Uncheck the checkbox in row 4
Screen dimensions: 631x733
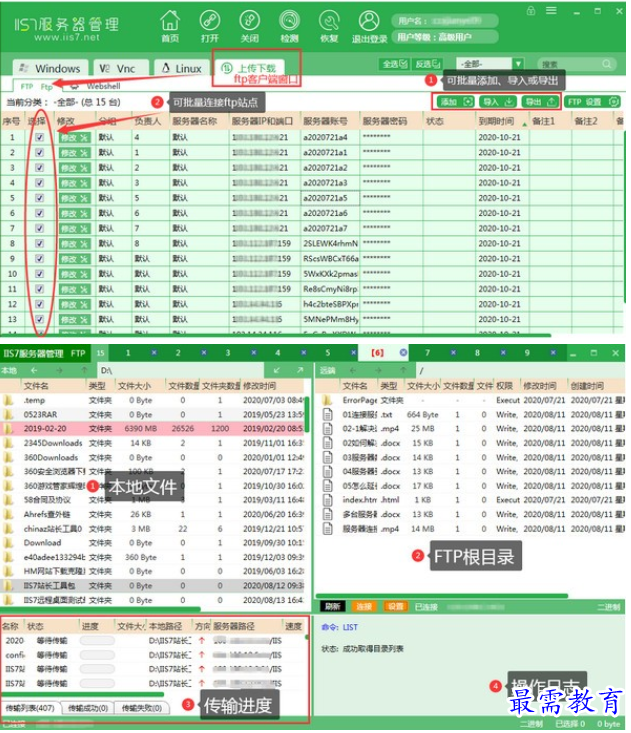pyautogui.click(x=40, y=183)
